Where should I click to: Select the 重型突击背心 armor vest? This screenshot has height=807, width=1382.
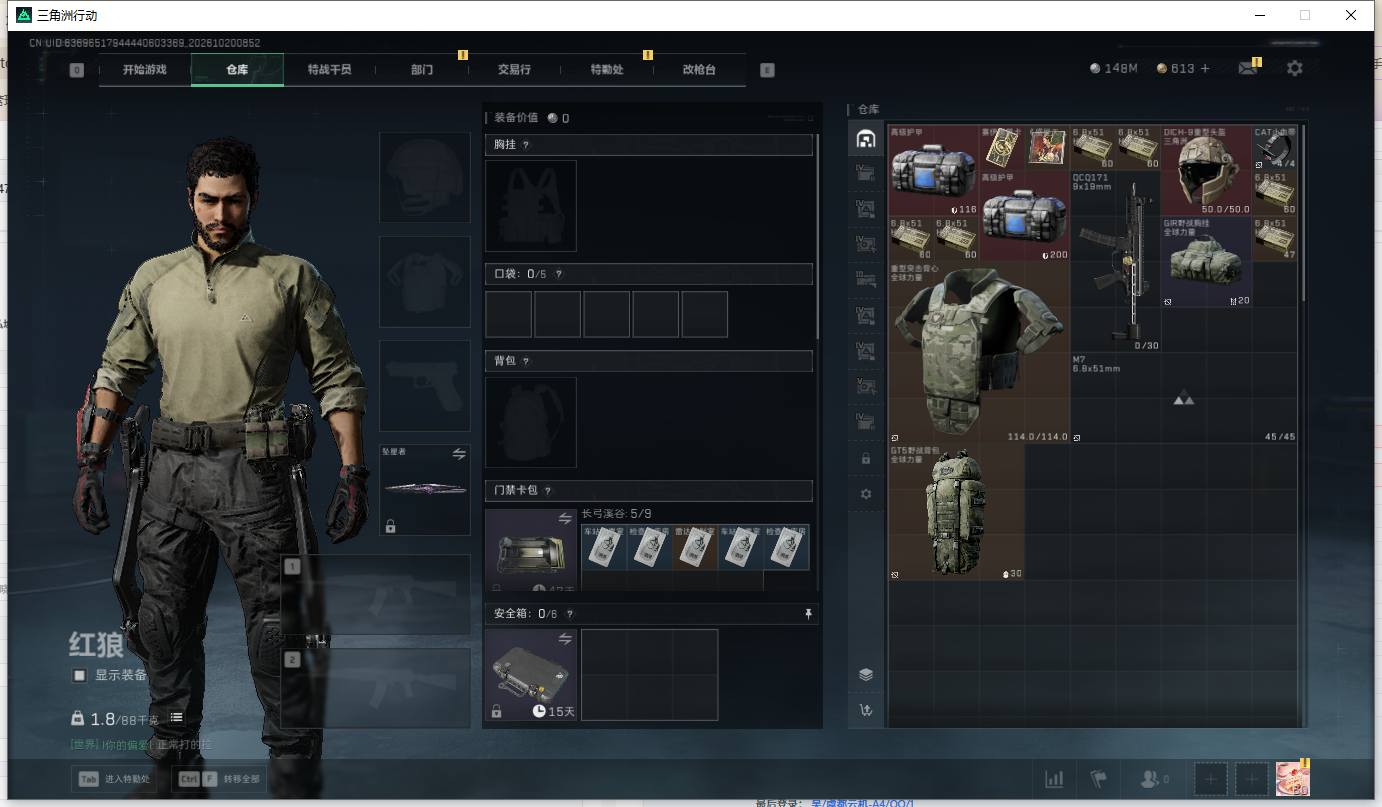click(x=979, y=352)
